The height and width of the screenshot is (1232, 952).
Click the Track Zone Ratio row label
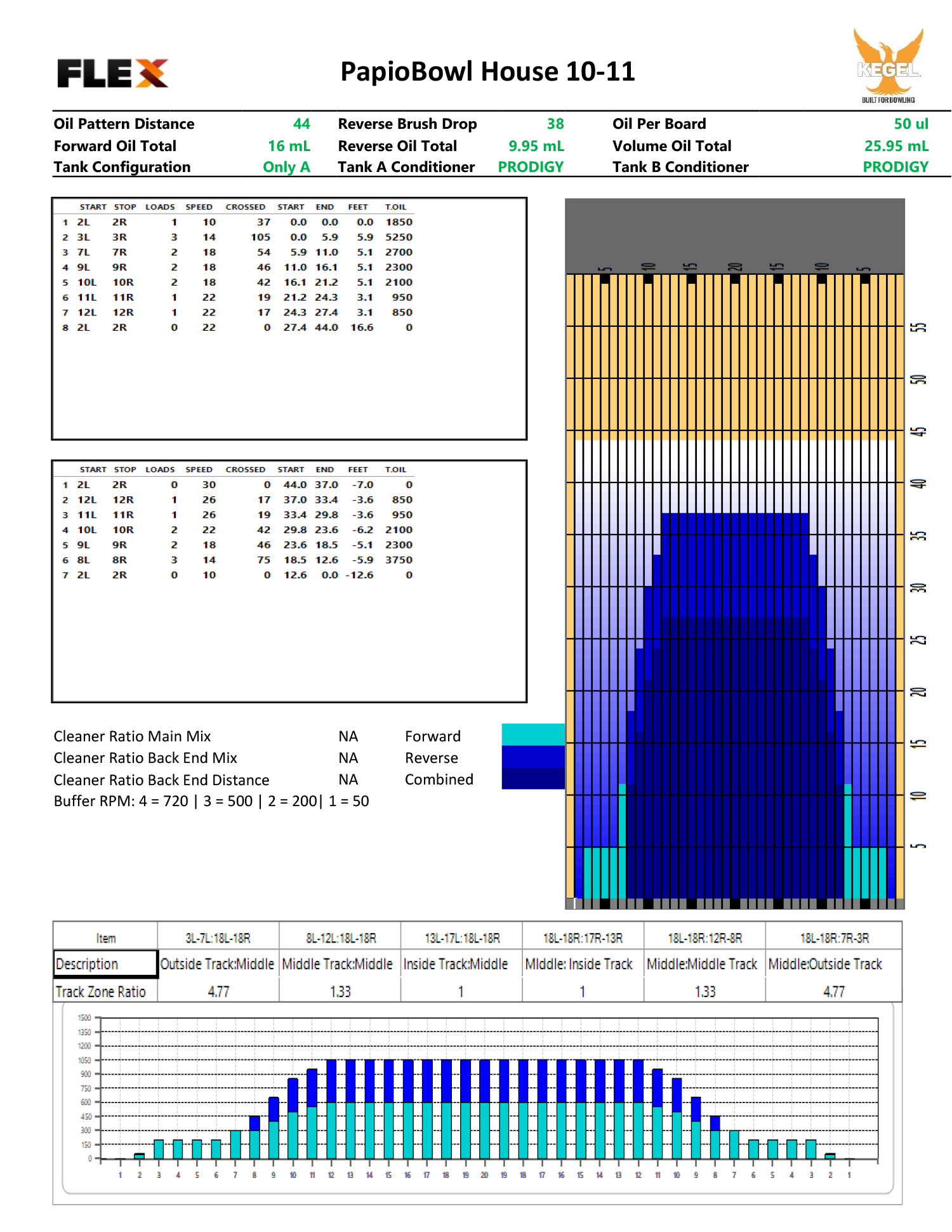click(101, 991)
